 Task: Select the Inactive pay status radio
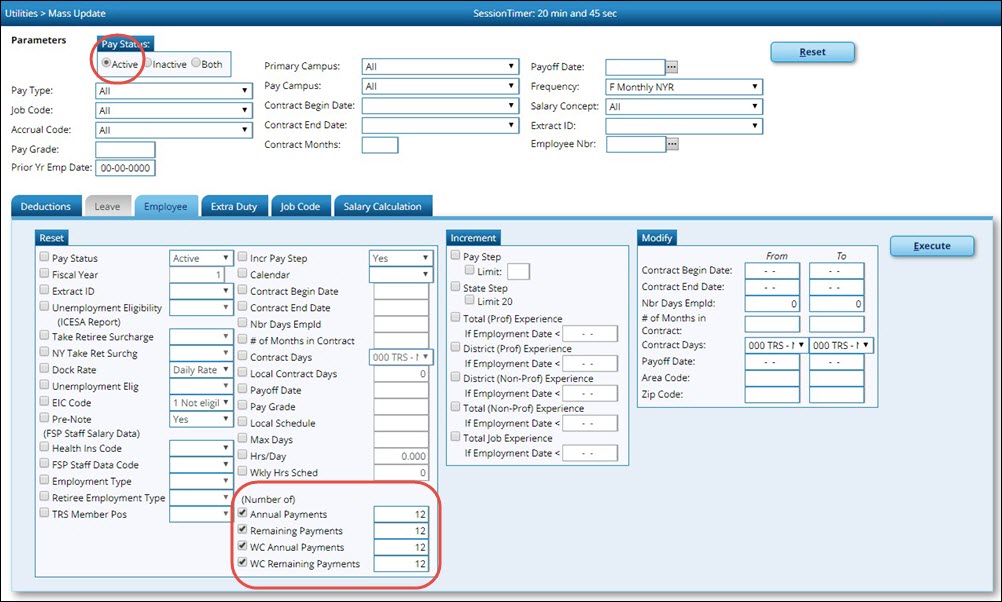tap(148, 64)
